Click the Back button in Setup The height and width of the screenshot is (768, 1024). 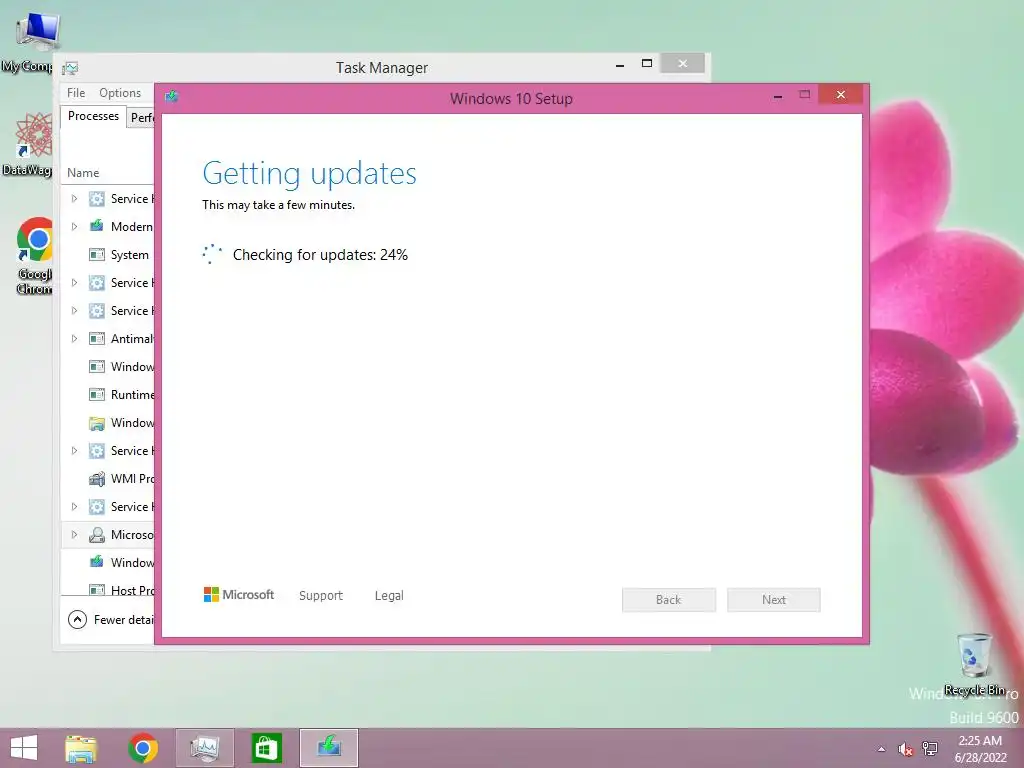click(669, 600)
